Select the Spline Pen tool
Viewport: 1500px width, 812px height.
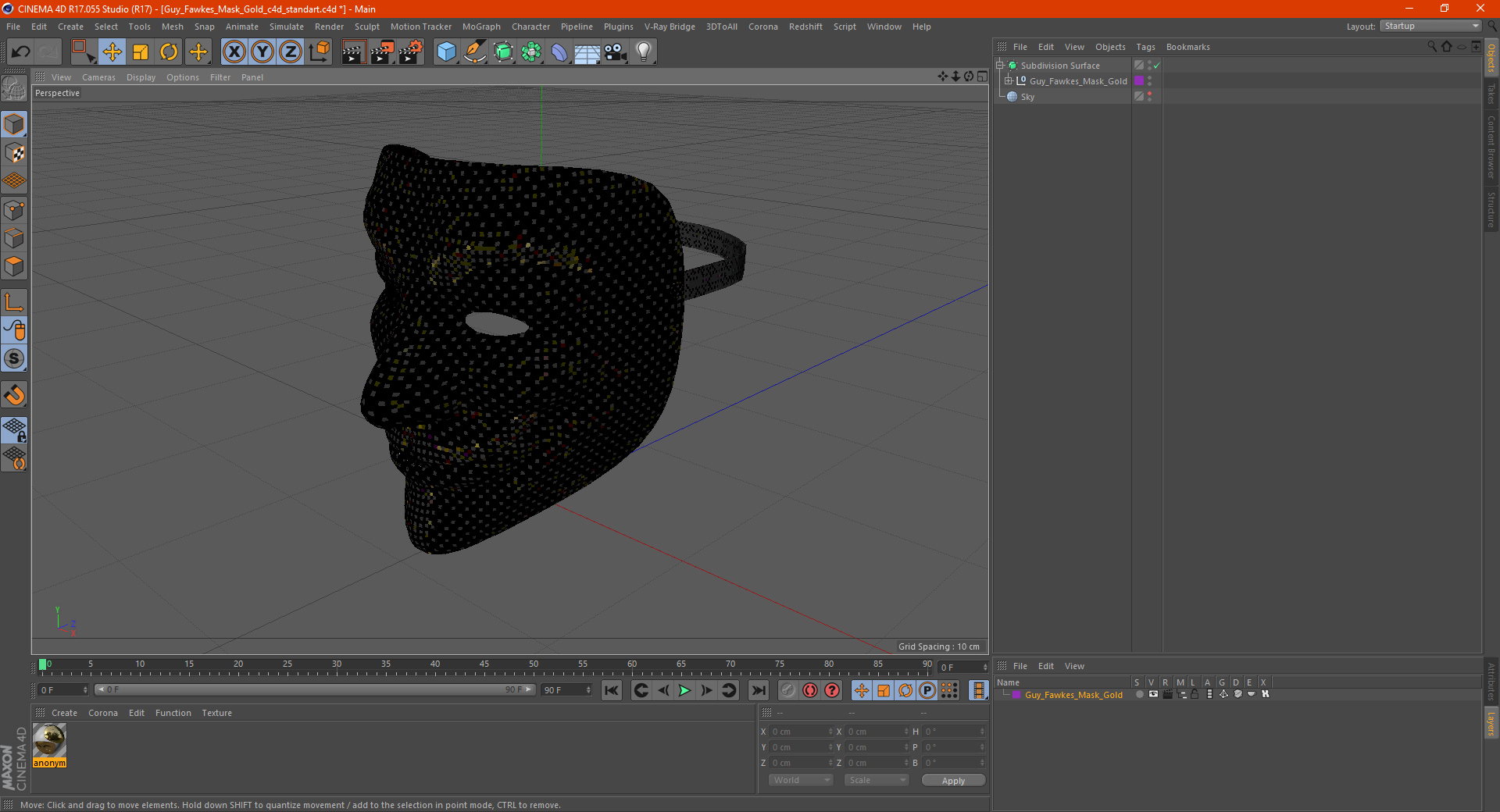pos(475,52)
